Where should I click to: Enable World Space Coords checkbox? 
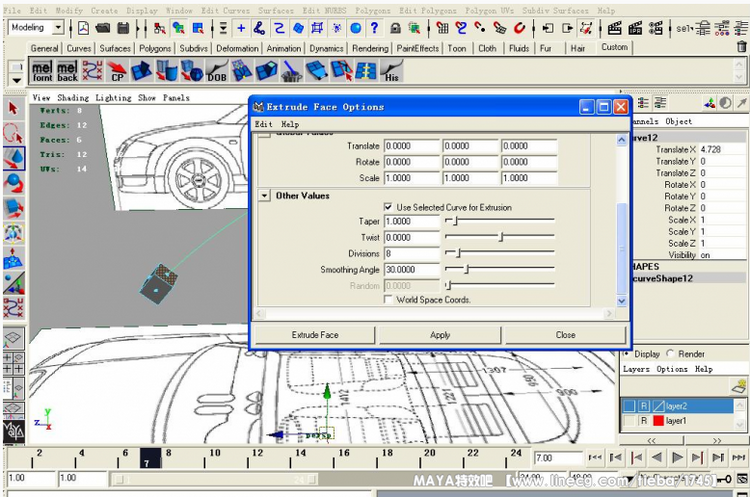pyautogui.click(x=388, y=299)
